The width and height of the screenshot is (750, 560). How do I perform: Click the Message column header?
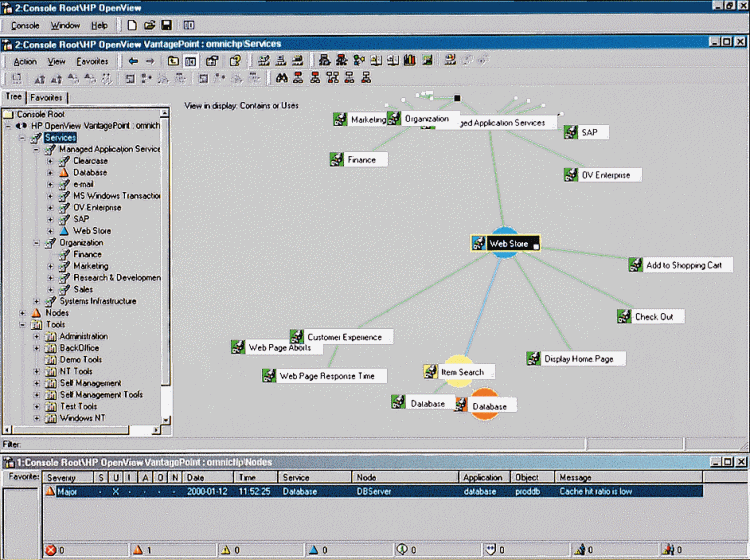coord(628,477)
